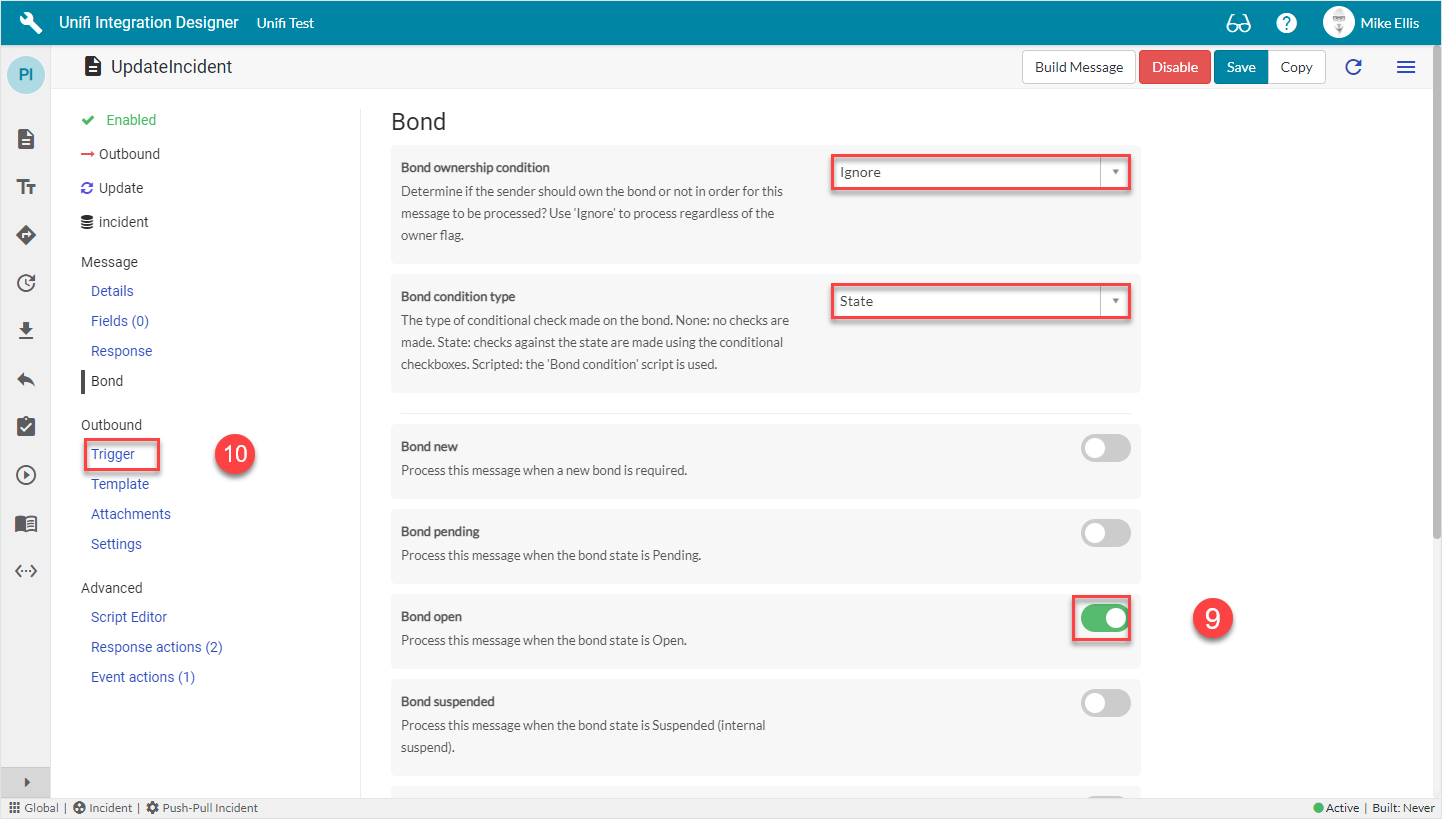Switch to the Response section under Message

(x=121, y=350)
